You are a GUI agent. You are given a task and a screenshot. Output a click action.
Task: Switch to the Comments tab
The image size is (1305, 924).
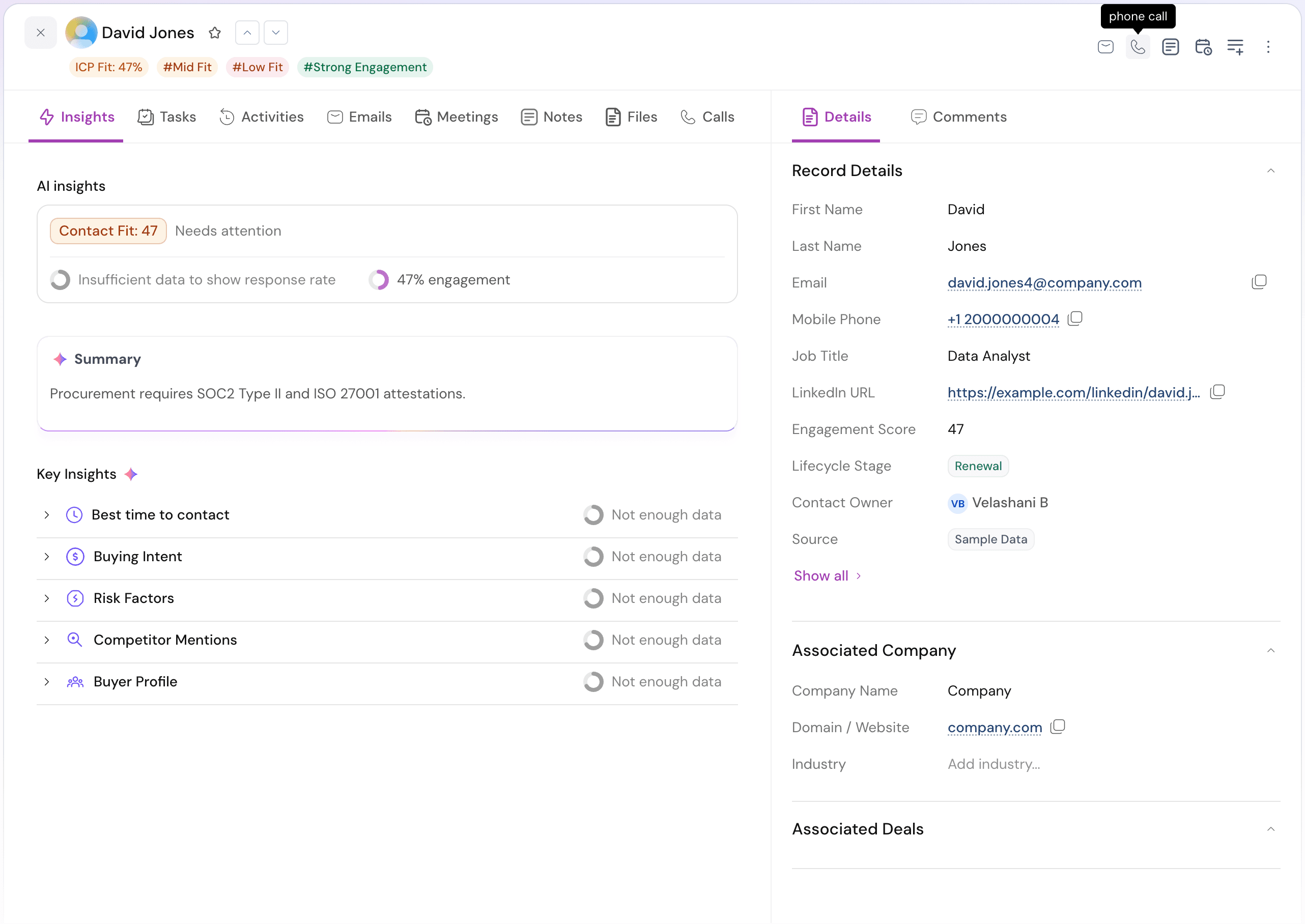958,117
